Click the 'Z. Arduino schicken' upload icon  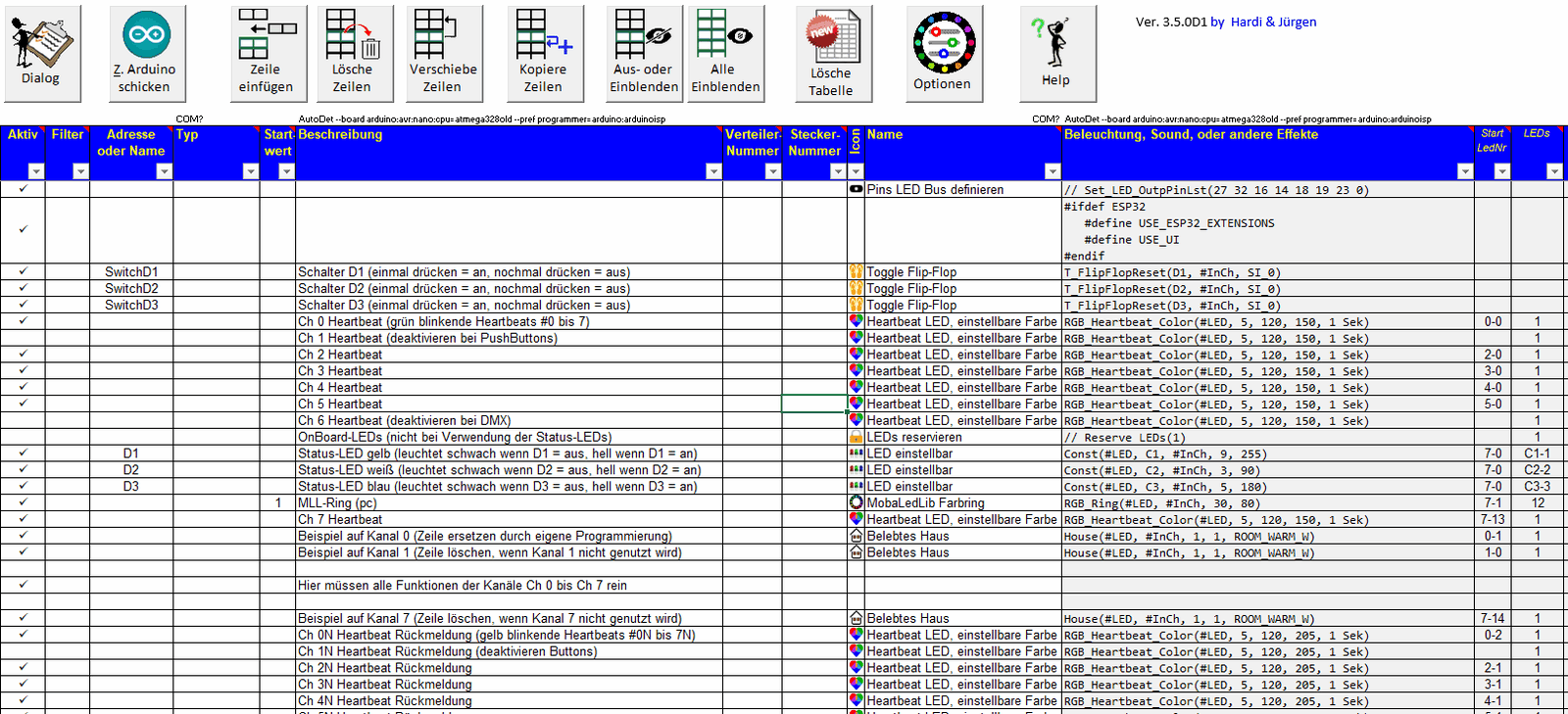pyautogui.click(x=145, y=53)
